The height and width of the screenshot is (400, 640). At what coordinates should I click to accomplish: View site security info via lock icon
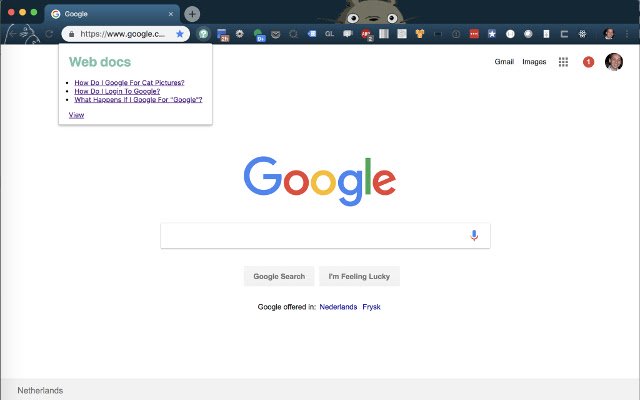(x=72, y=34)
